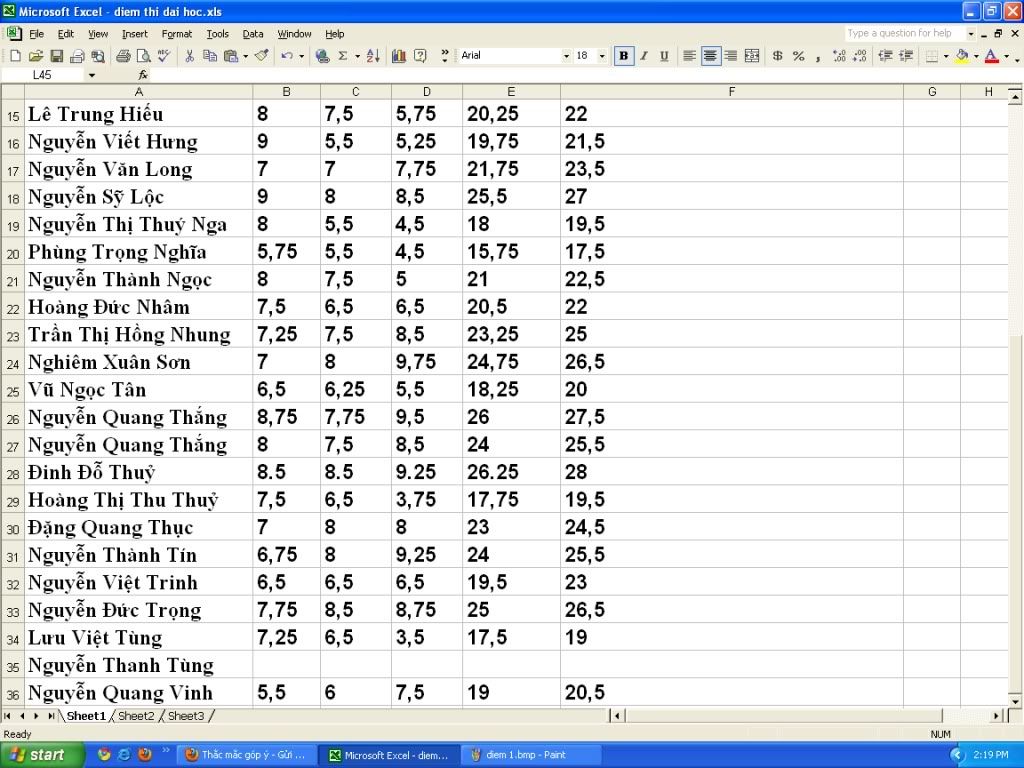Open the font size dropdown
The height and width of the screenshot is (768, 1024).
(x=602, y=56)
